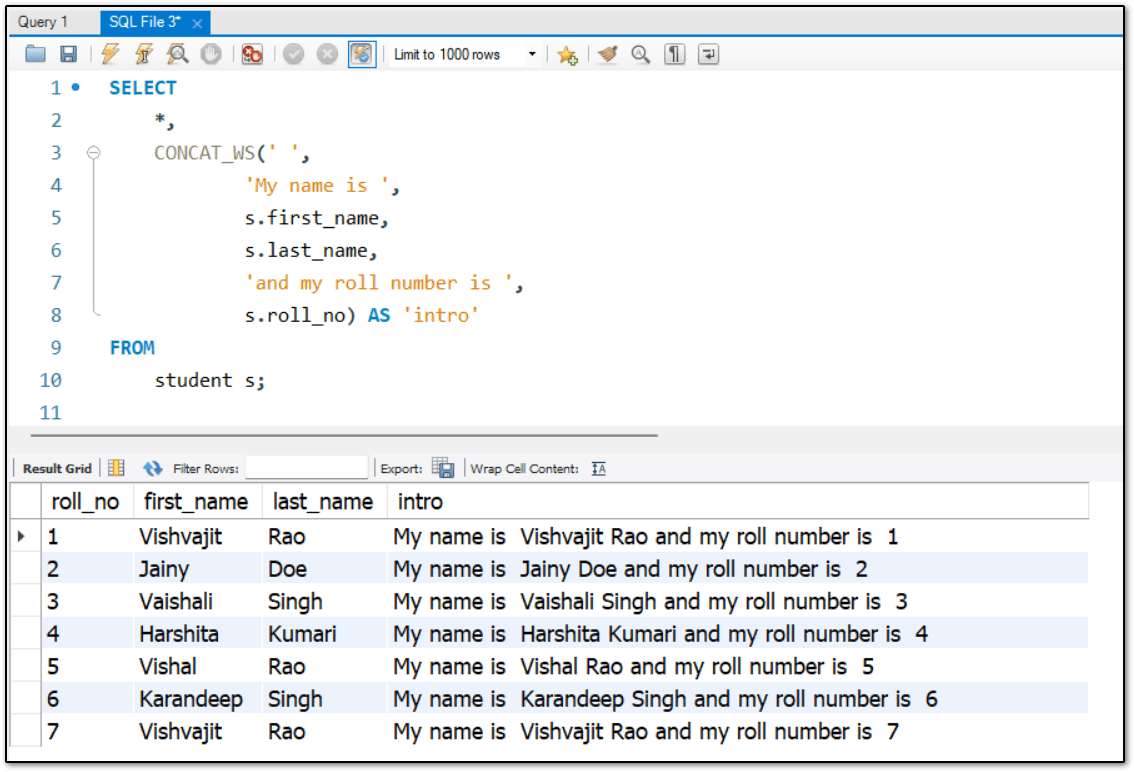
Task: Toggle display of invisible characters
Action: (x=674, y=54)
